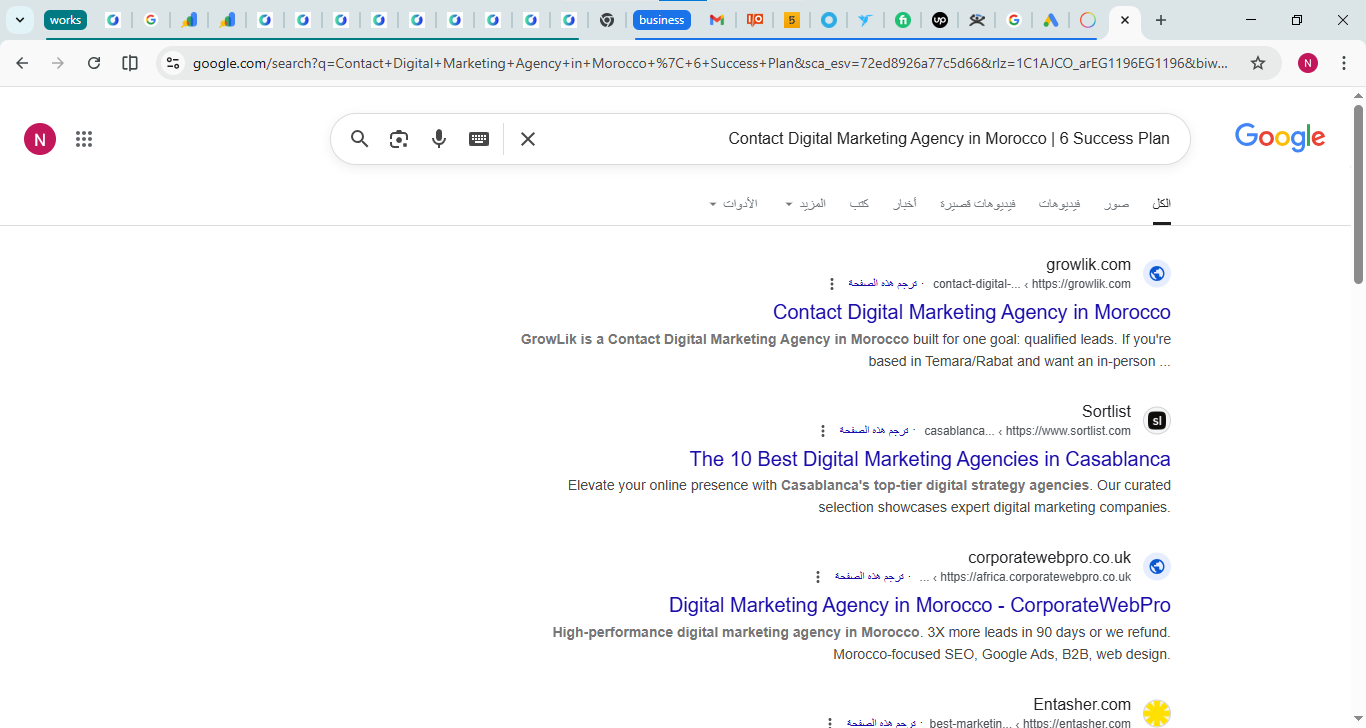Open the Google apps launcher grid

84,138
